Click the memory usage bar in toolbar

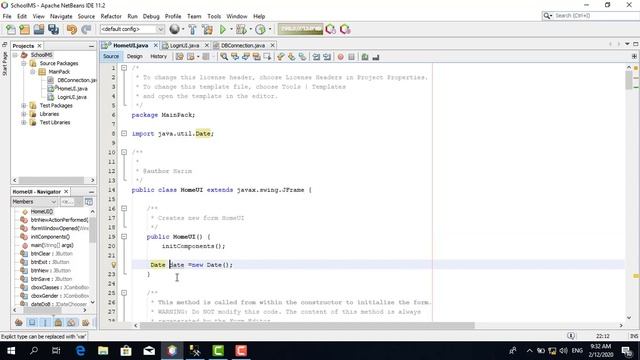[x=300, y=29]
